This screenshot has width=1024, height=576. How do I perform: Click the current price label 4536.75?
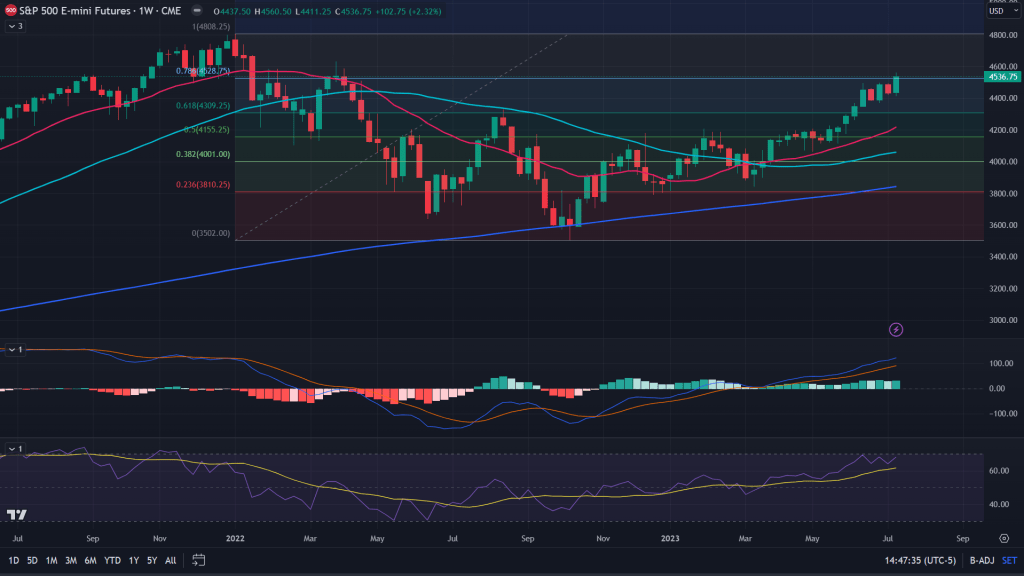click(1001, 77)
